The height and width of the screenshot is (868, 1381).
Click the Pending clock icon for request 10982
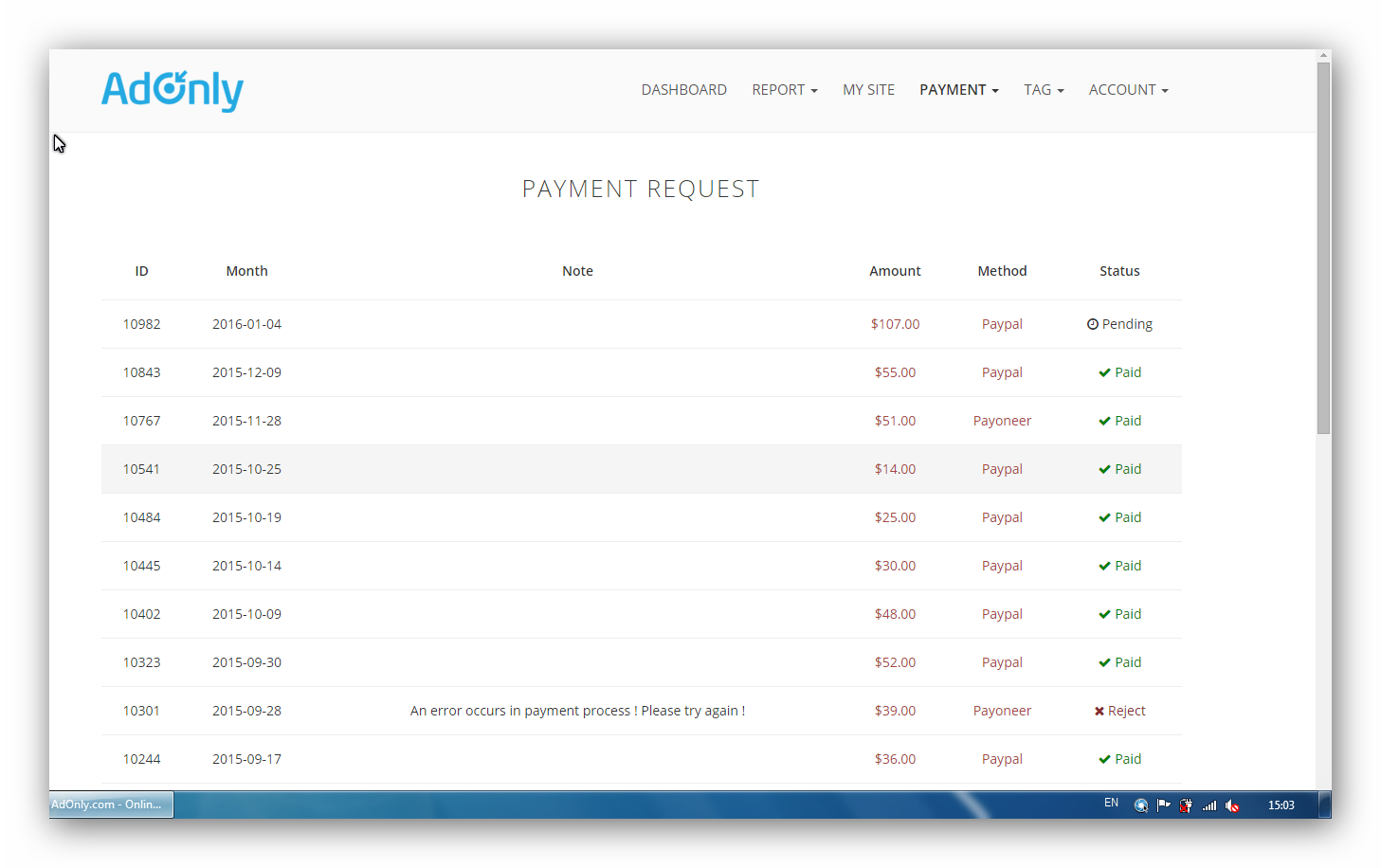tap(1093, 324)
